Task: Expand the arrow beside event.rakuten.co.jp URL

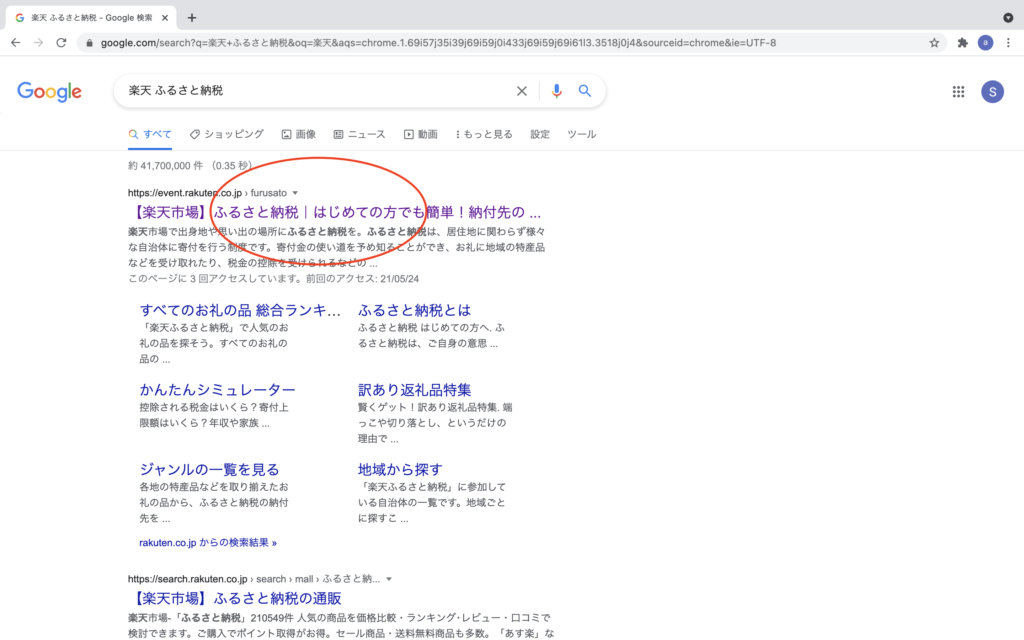Action: [x=295, y=193]
